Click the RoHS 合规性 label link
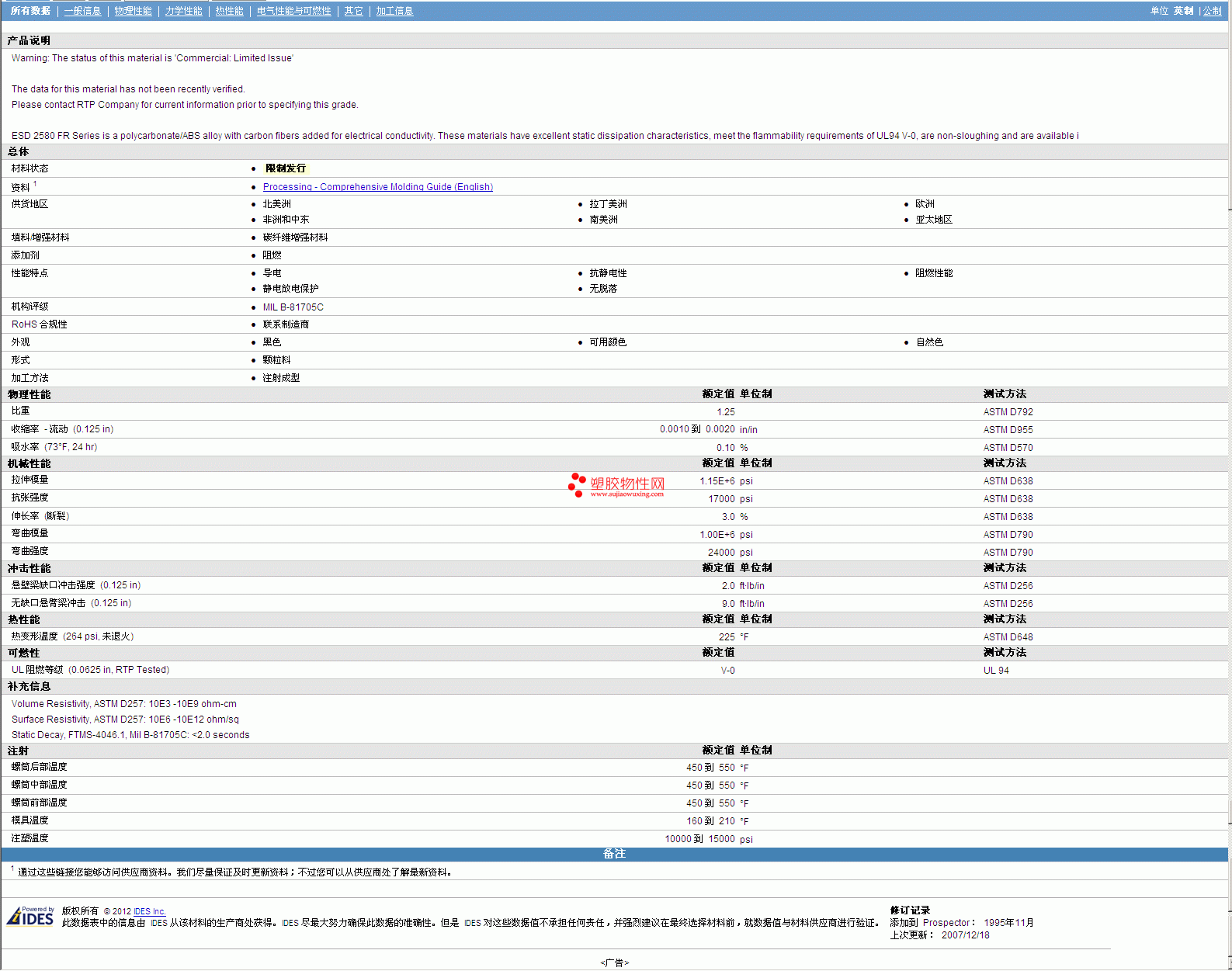1232x971 pixels. (39, 324)
